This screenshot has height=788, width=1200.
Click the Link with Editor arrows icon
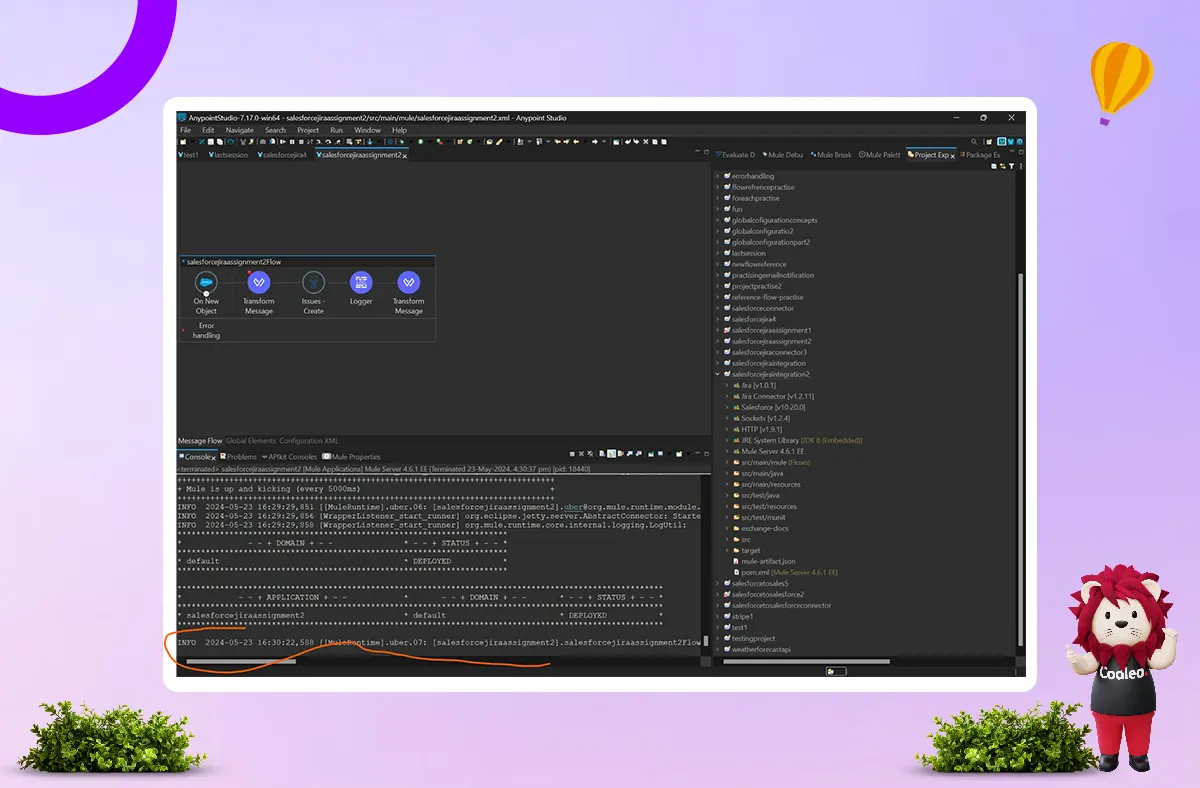(x=1004, y=166)
